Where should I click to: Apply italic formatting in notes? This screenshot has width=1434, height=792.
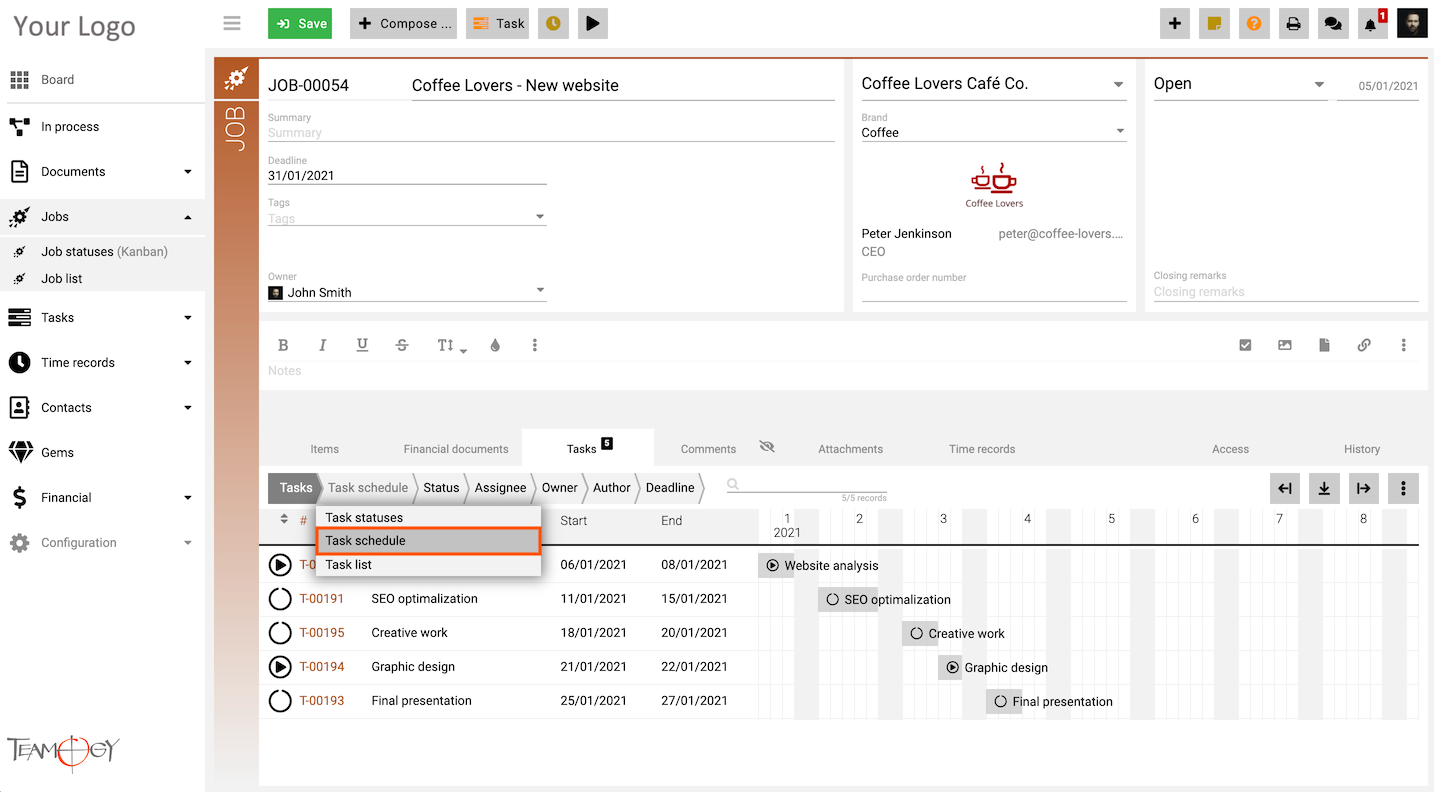pyautogui.click(x=322, y=345)
